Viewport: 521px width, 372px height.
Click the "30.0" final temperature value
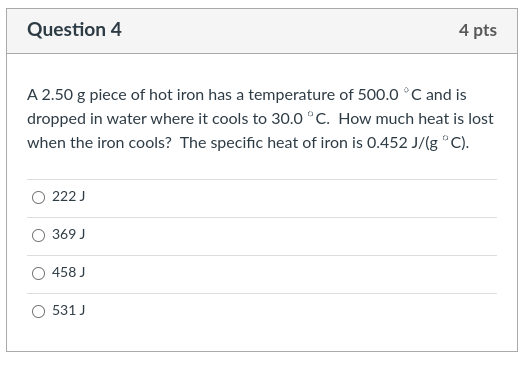click(x=287, y=119)
